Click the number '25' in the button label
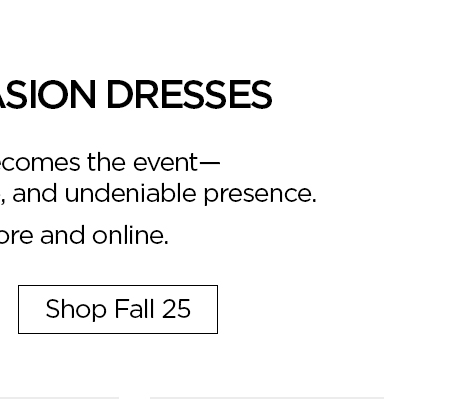This screenshot has width=450, height=399. click(x=177, y=309)
